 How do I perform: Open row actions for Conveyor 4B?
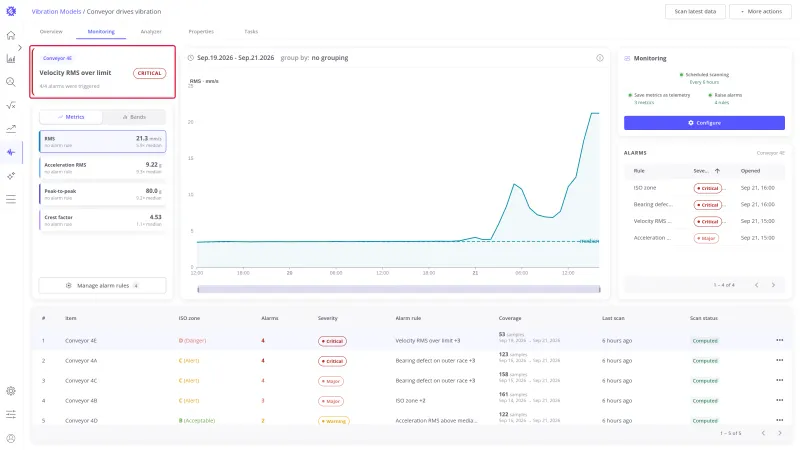pyautogui.click(x=780, y=401)
